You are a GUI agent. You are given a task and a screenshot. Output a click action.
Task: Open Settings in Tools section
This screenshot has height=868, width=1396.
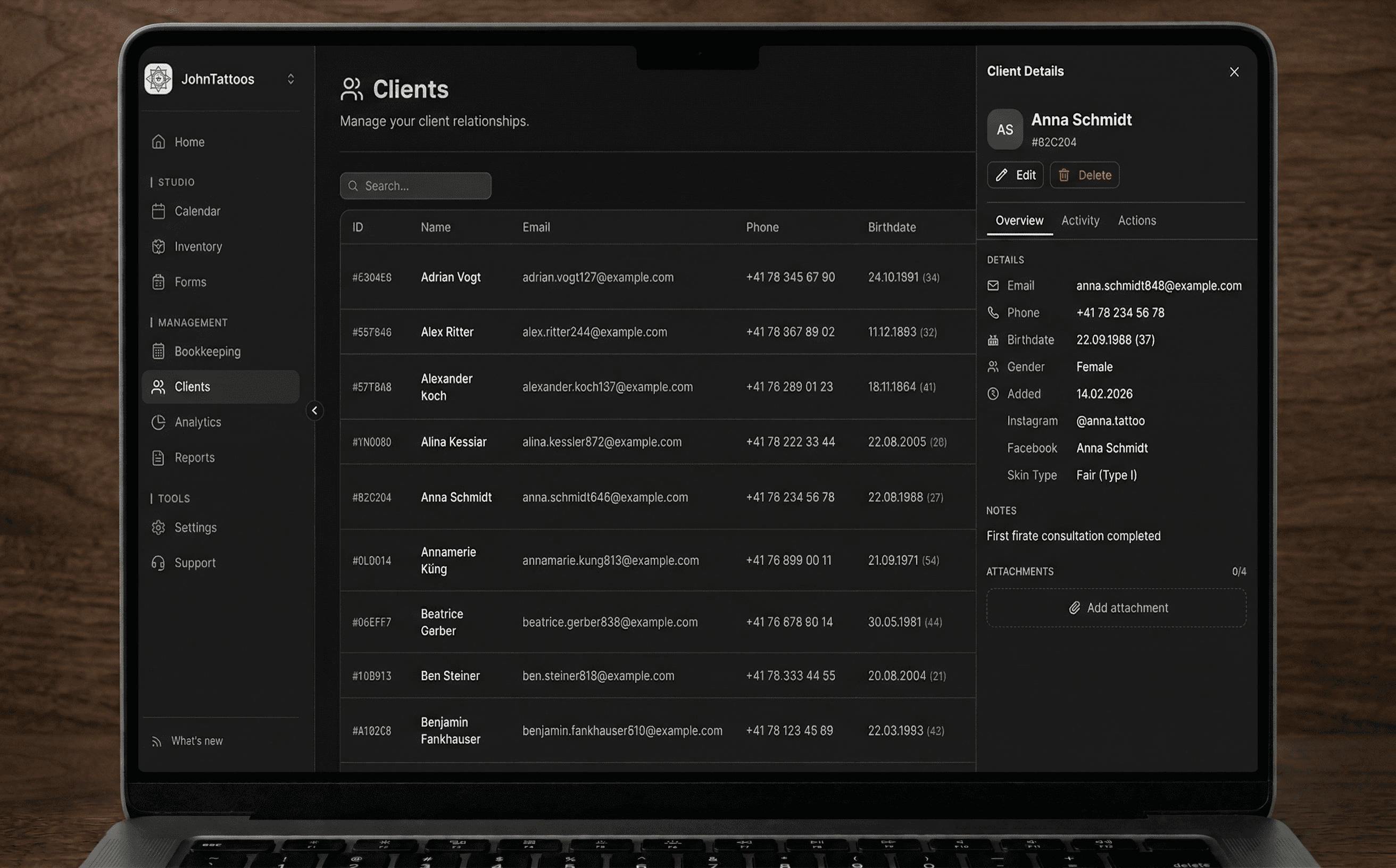[195, 528]
